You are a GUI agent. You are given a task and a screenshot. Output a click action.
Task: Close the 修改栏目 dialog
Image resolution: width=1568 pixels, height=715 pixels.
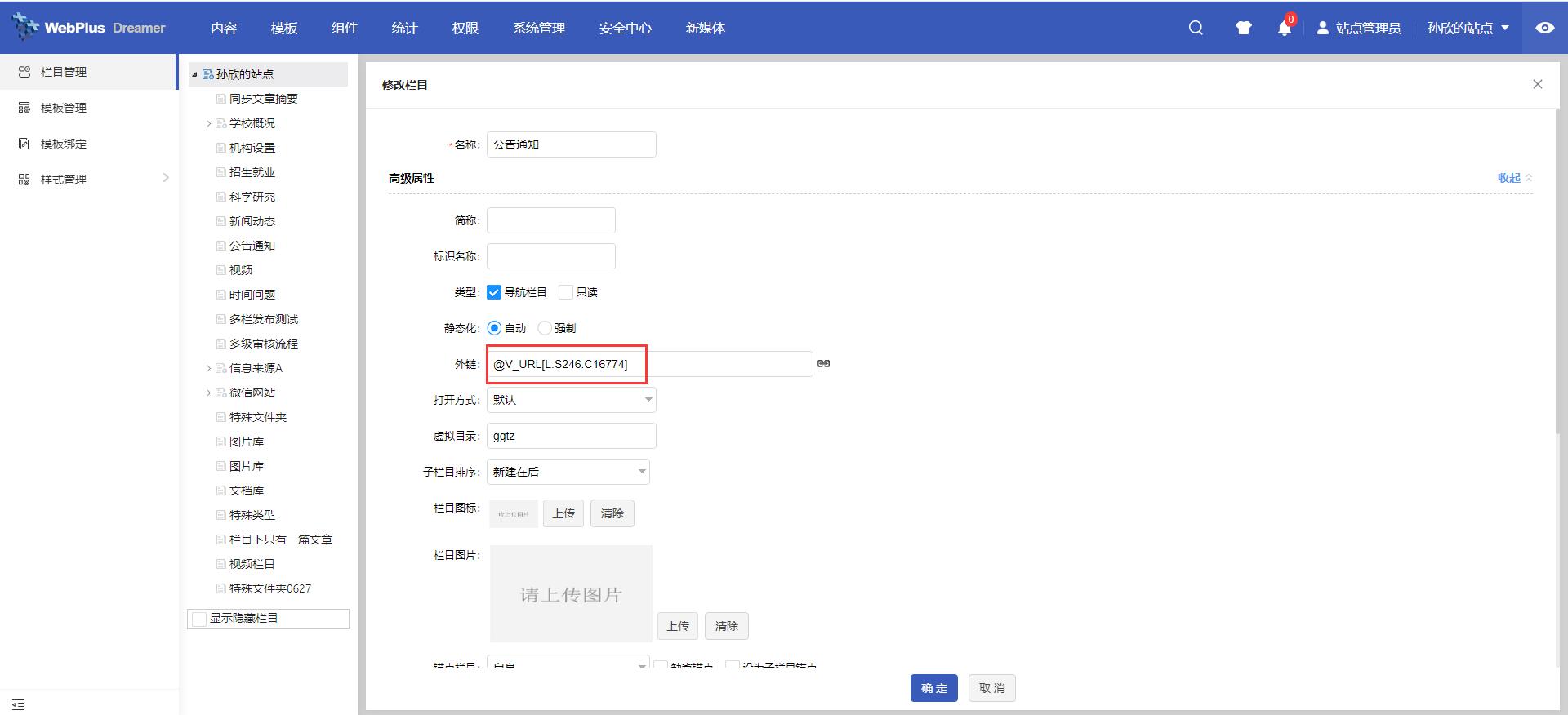[x=1537, y=84]
